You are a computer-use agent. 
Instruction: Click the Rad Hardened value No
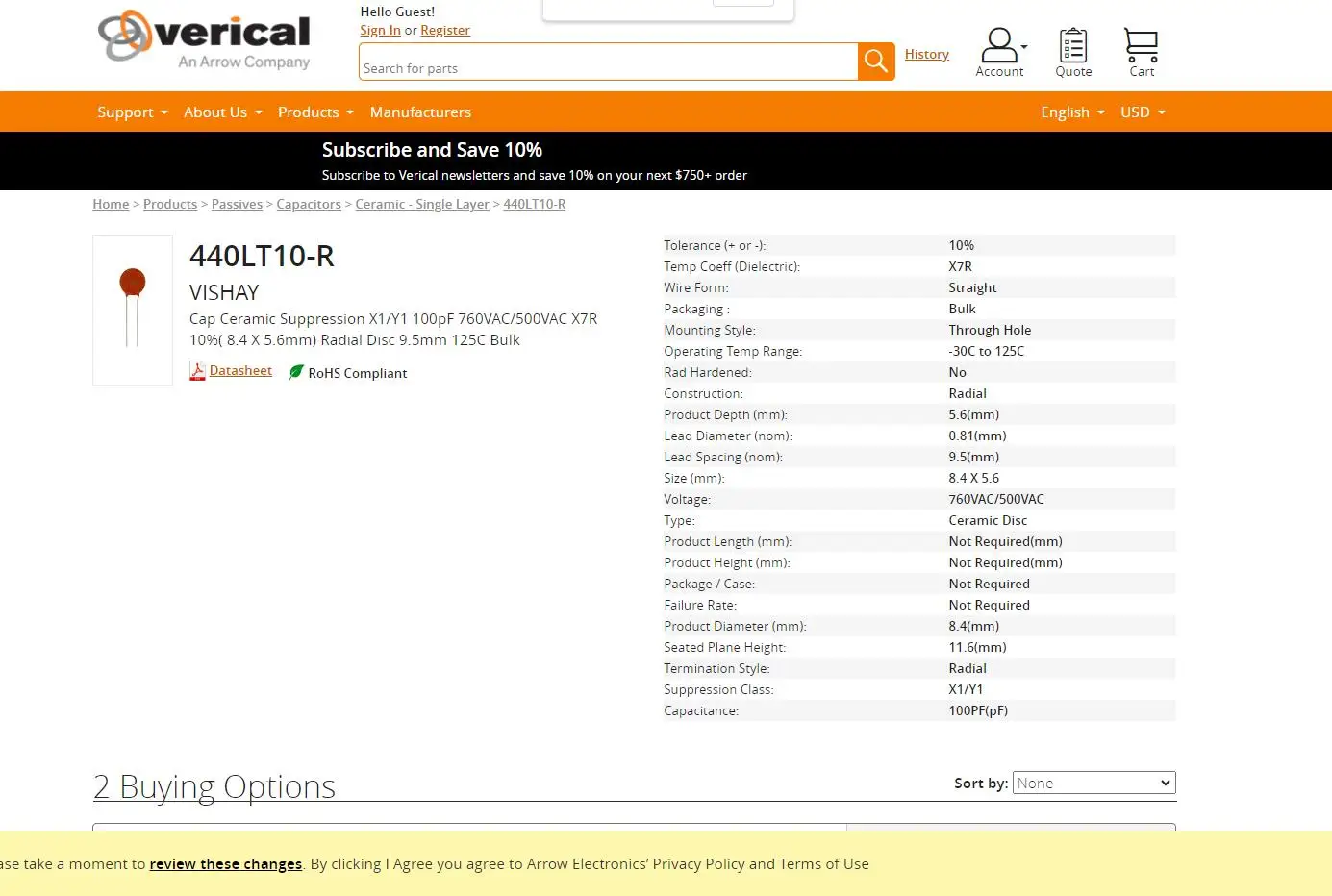coord(958,372)
